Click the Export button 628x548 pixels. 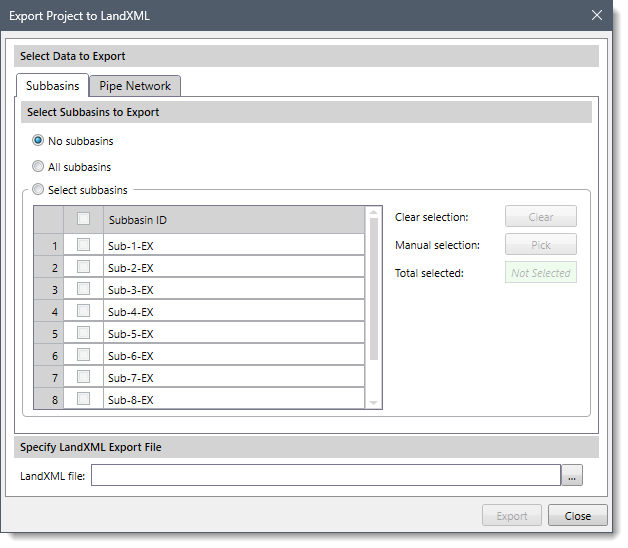click(x=512, y=516)
